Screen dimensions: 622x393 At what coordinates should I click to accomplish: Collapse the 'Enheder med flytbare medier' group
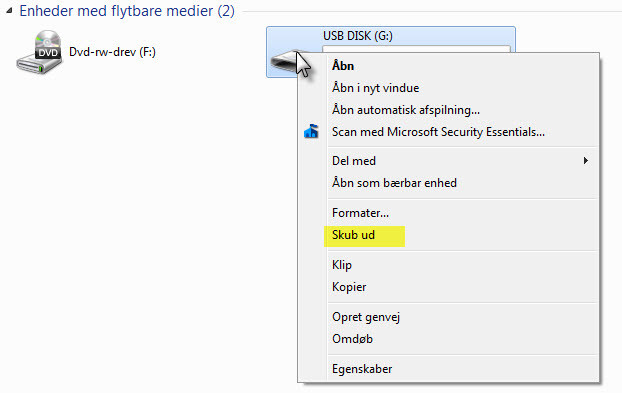point(9,11)
